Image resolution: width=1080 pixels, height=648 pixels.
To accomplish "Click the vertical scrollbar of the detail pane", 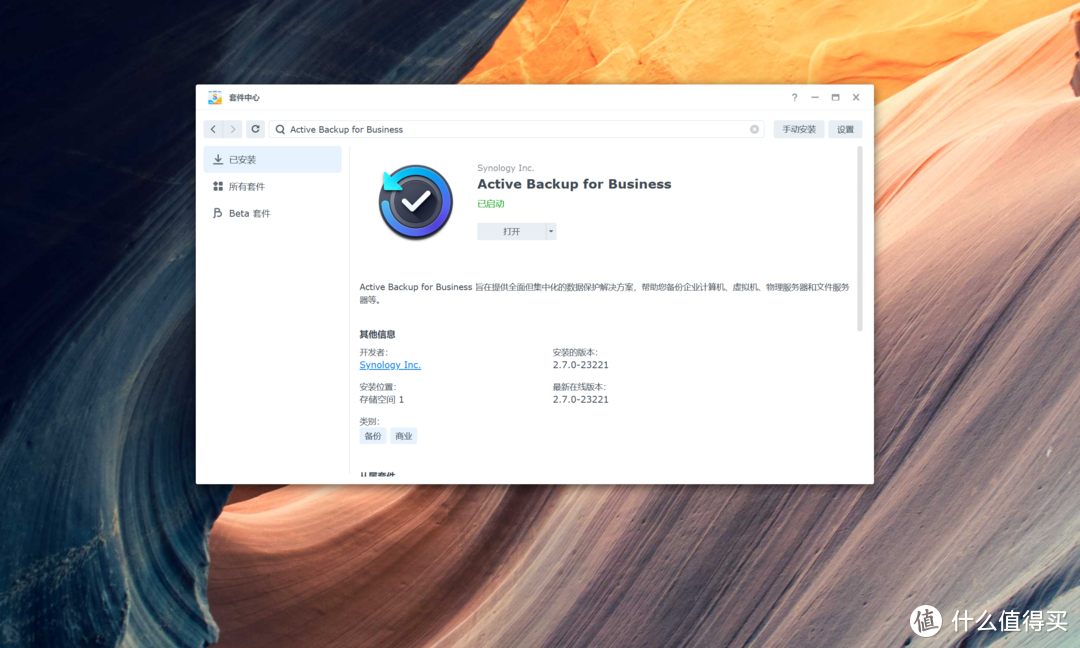I will 860,238.
